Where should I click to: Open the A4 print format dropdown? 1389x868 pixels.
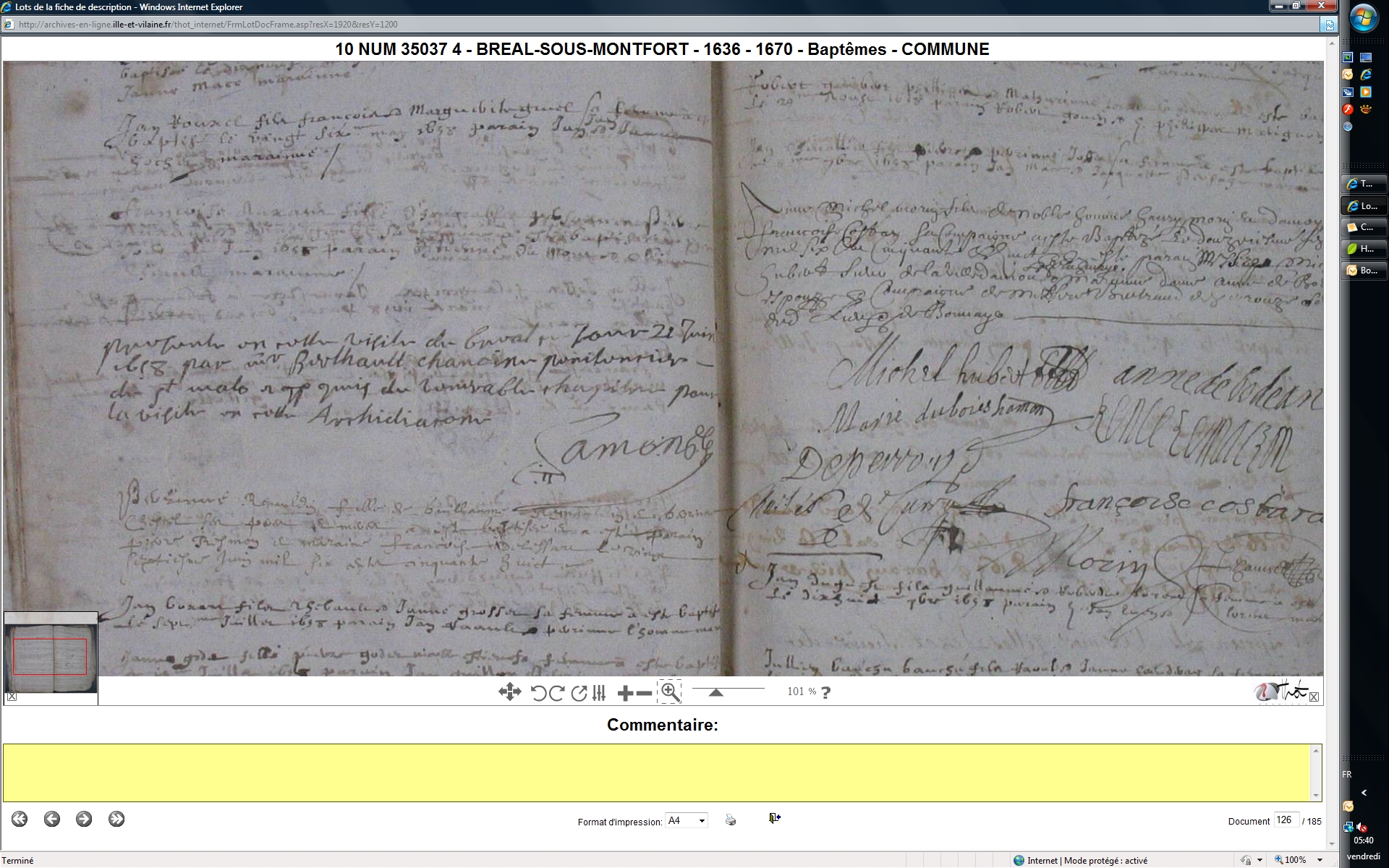pos(701,821)
